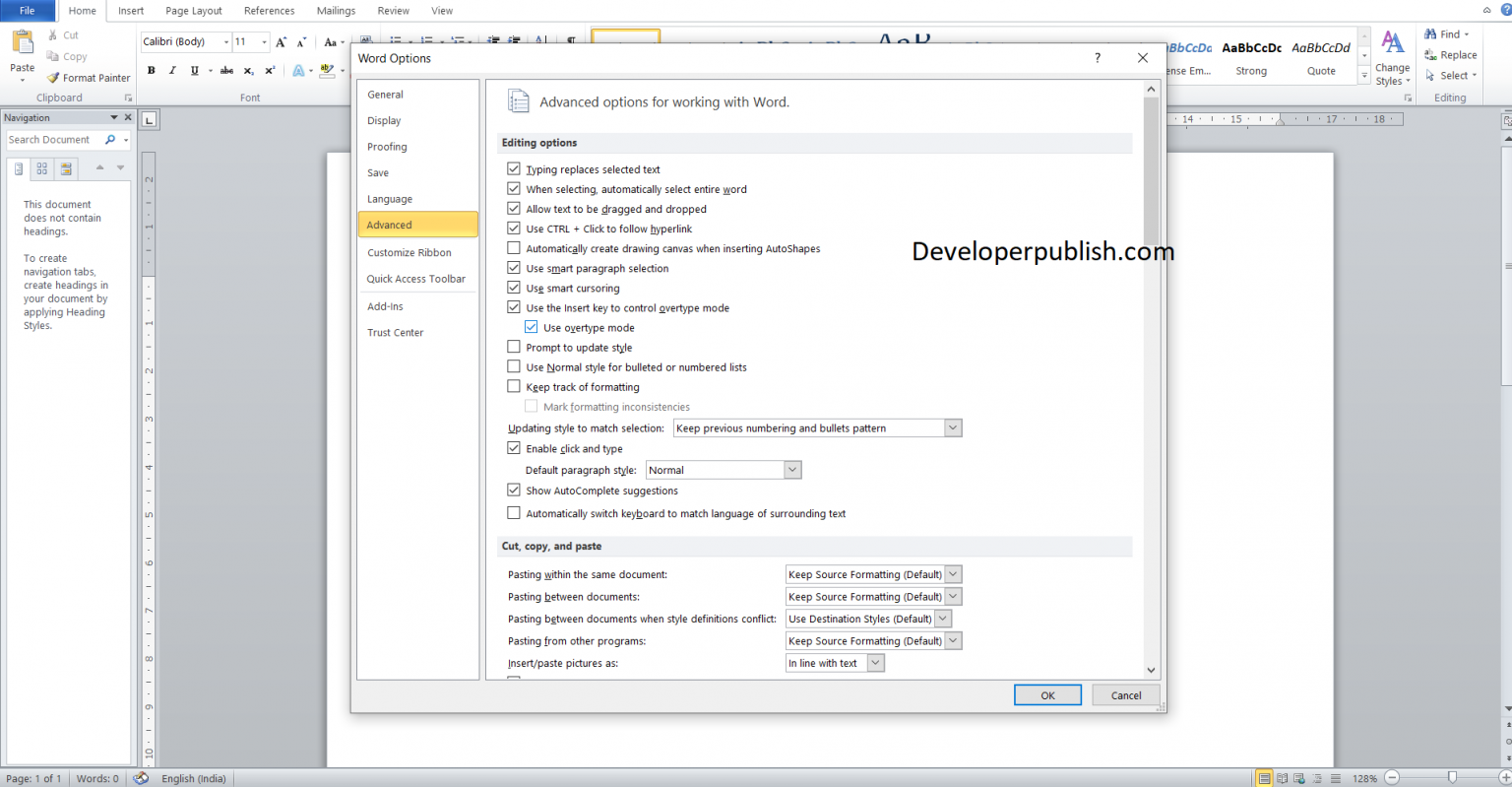Open the Default paragraph style dropdown

tap(792, 469)
